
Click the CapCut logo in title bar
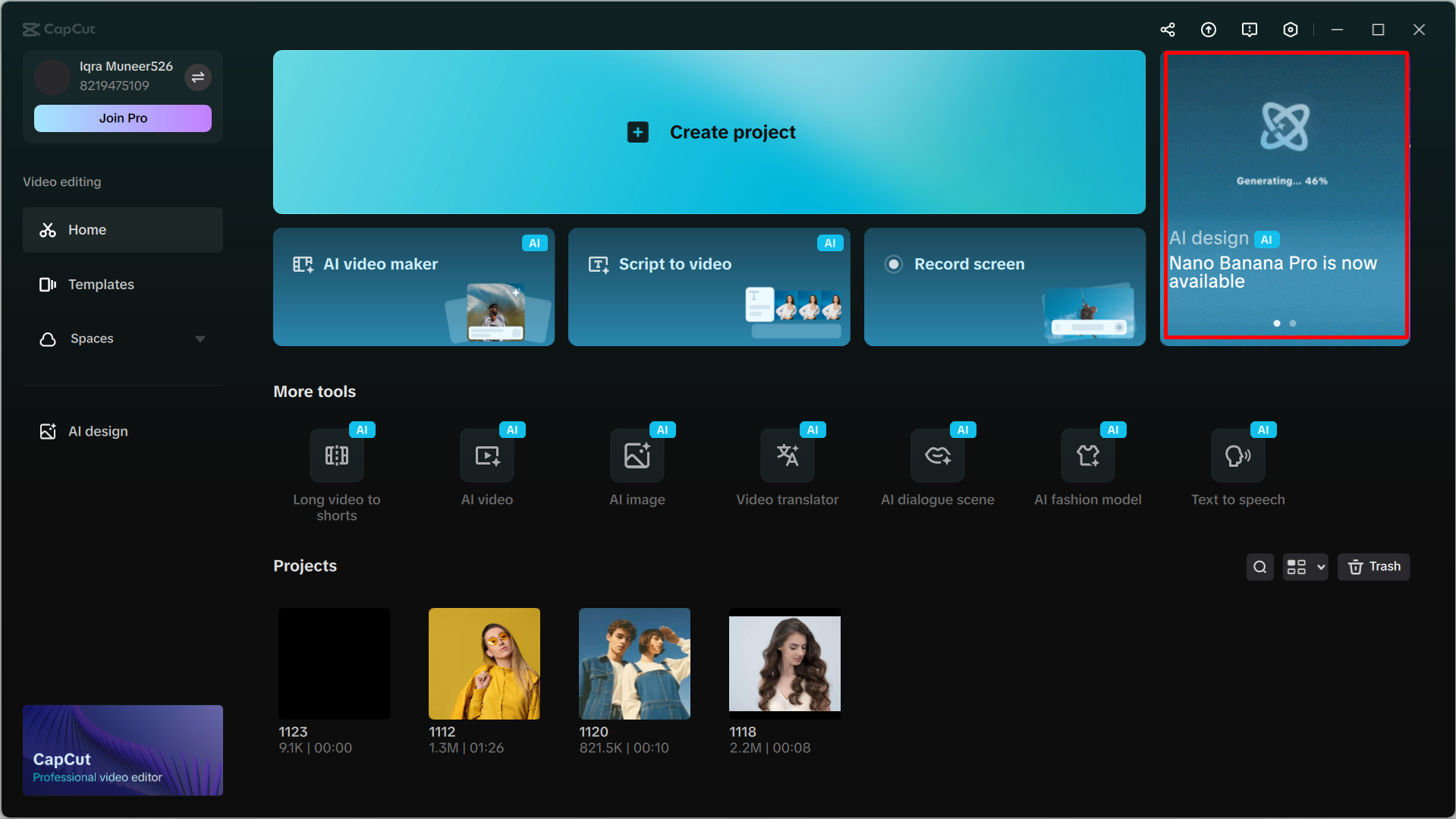(x=59, y=29)
